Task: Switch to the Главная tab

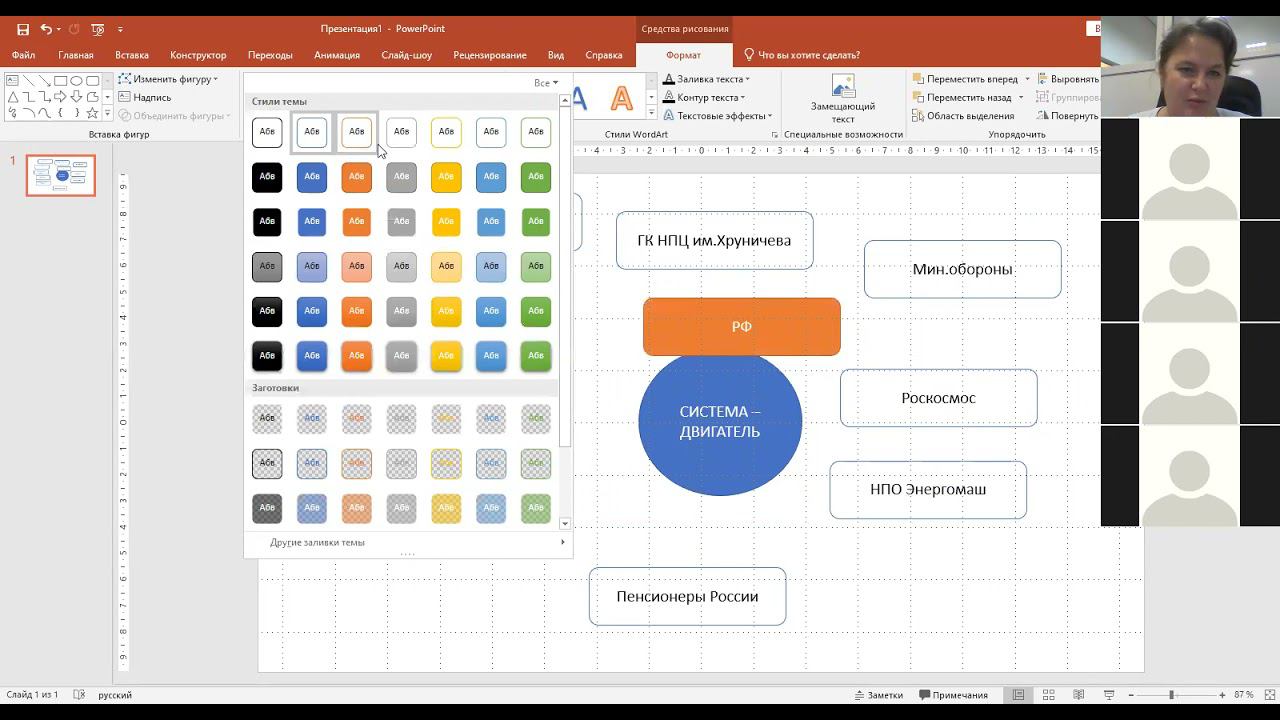Action: (x=76, y=55)
